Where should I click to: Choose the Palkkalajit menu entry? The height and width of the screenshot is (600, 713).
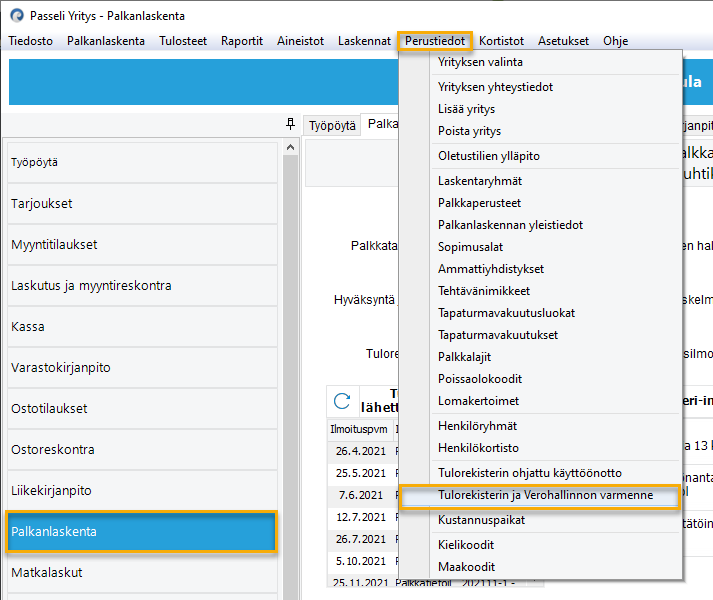click(x=464, y=357)
